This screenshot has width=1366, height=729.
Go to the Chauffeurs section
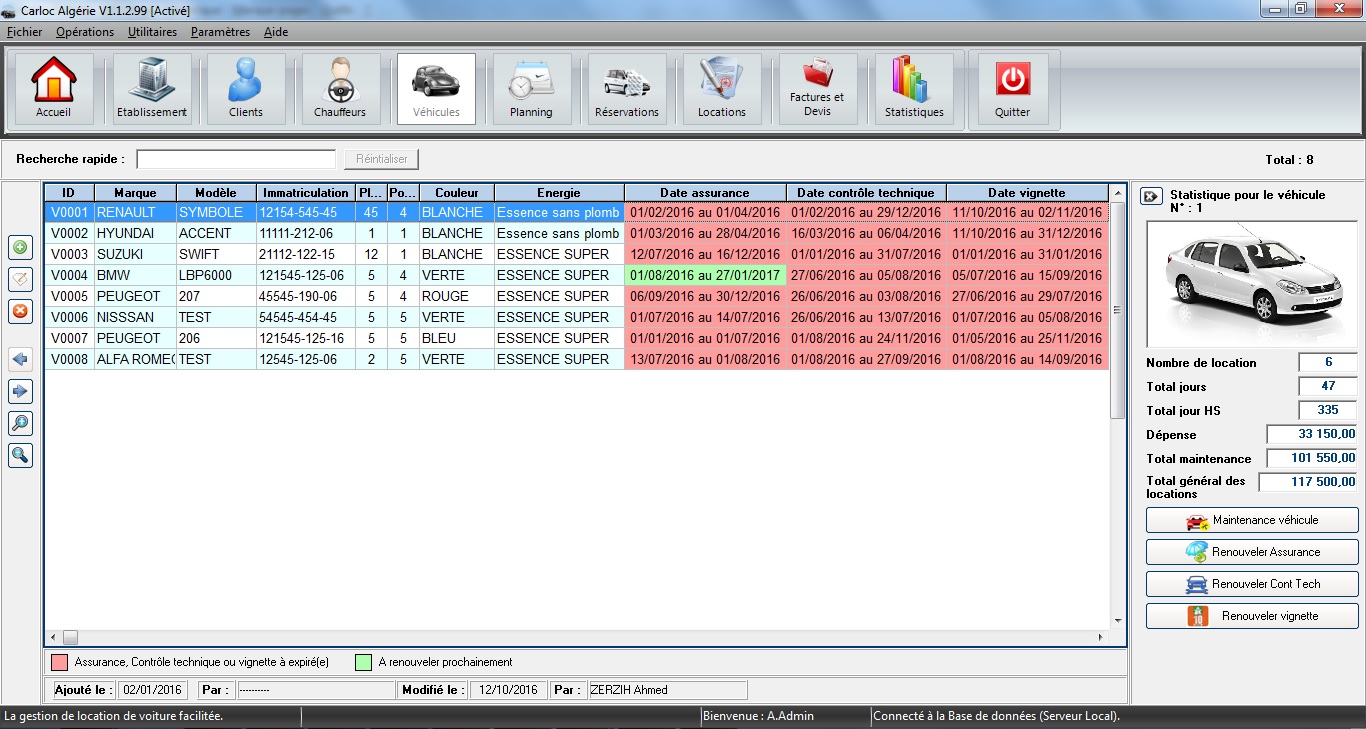340,89
